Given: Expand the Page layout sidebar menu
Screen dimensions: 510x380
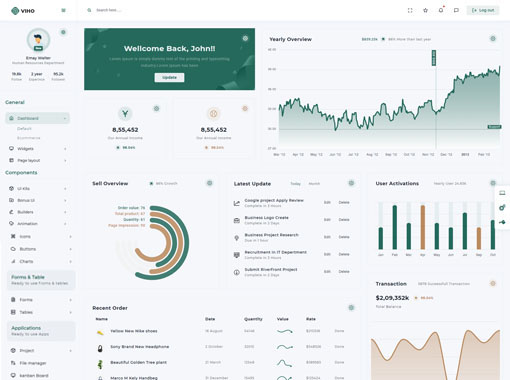Looking at the screenshot, I should pyautogui.click(x=37, y=160).
